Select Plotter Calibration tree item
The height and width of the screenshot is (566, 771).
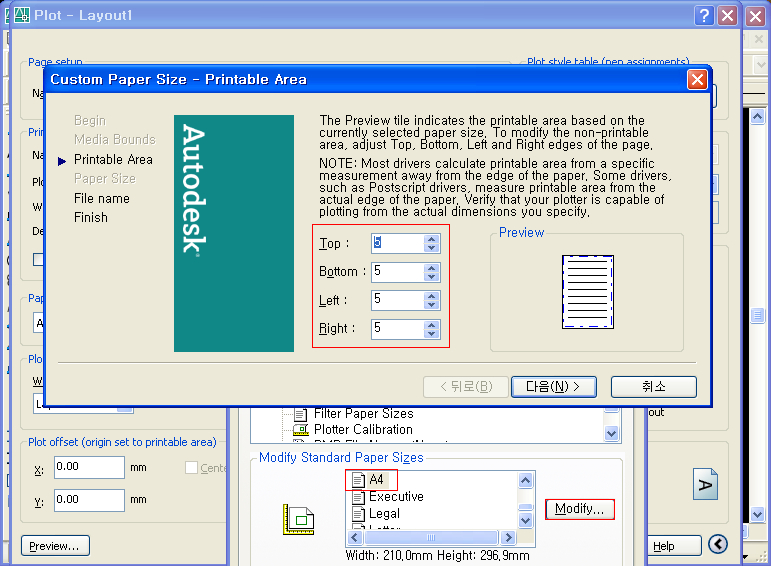point(363,429)
